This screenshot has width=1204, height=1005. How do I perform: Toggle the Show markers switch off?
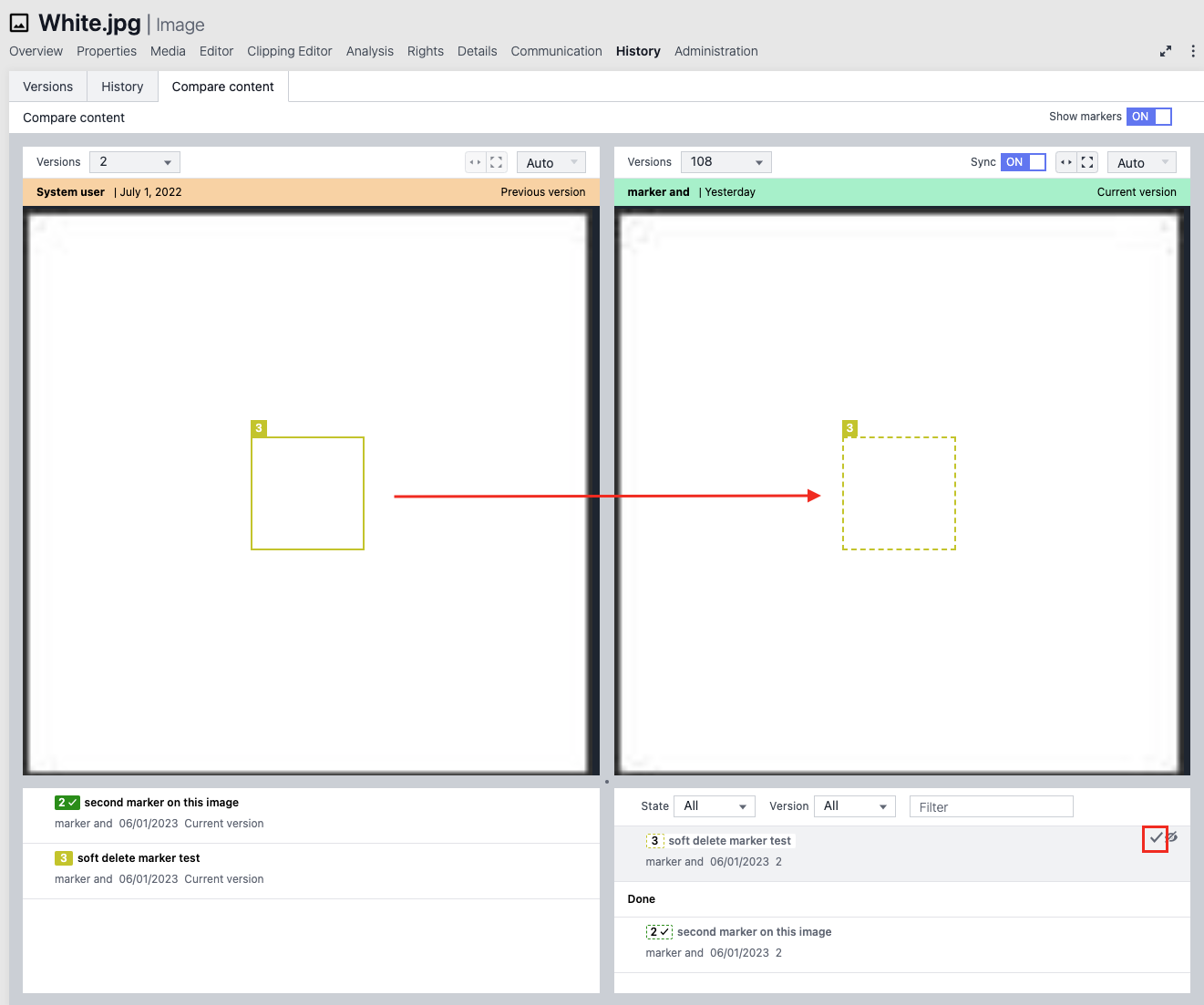(x=1148, y=117)
